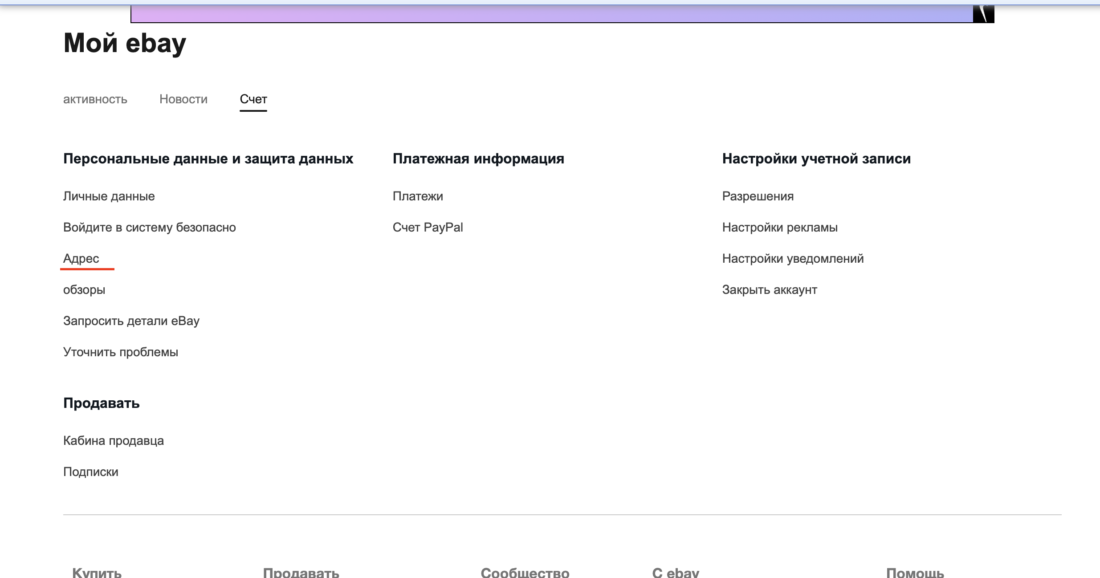Switch to the активность tab
Screen dimensions: 1100x578
point(95,98)
